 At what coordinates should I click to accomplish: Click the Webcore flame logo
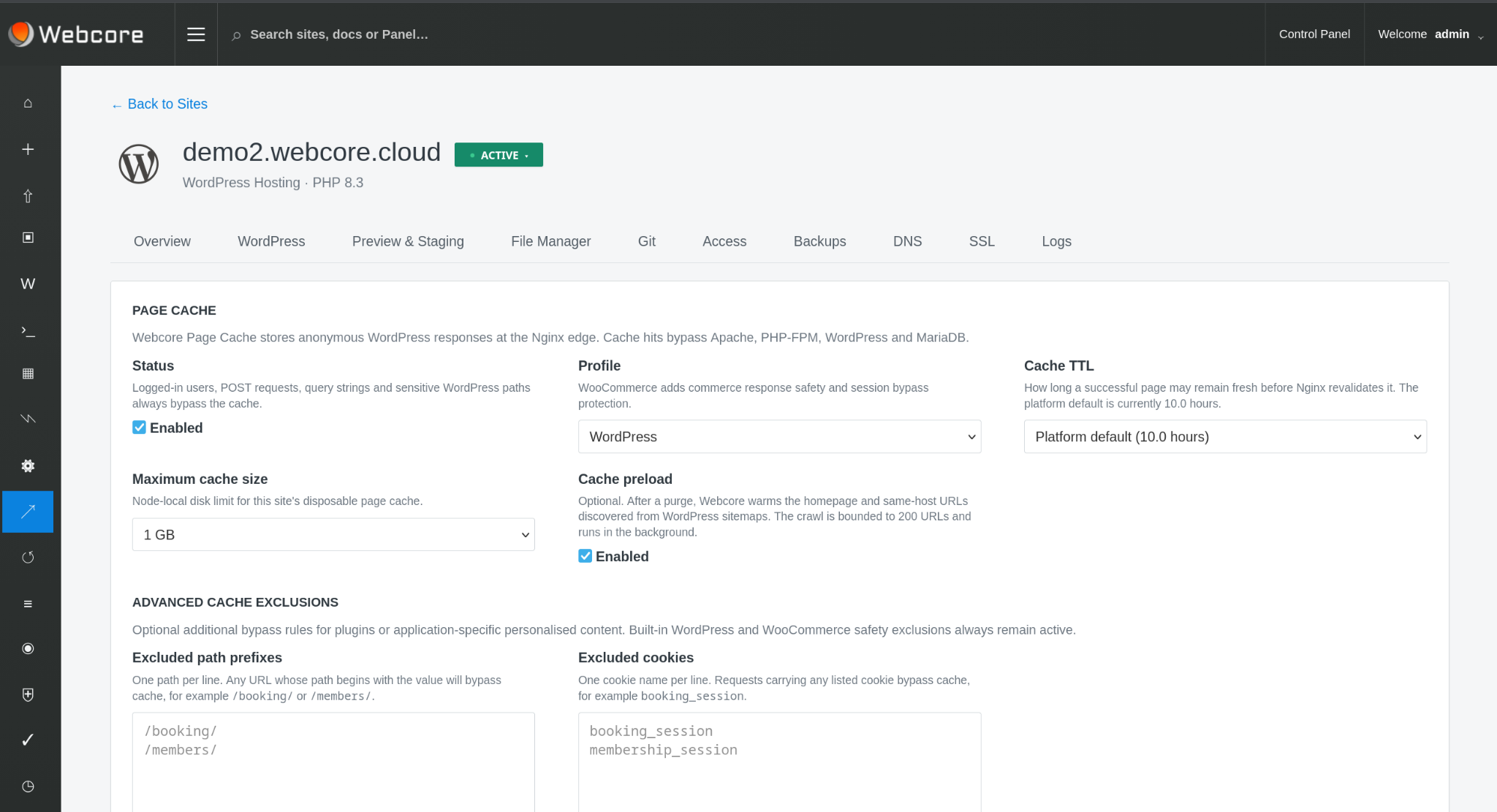20,34
